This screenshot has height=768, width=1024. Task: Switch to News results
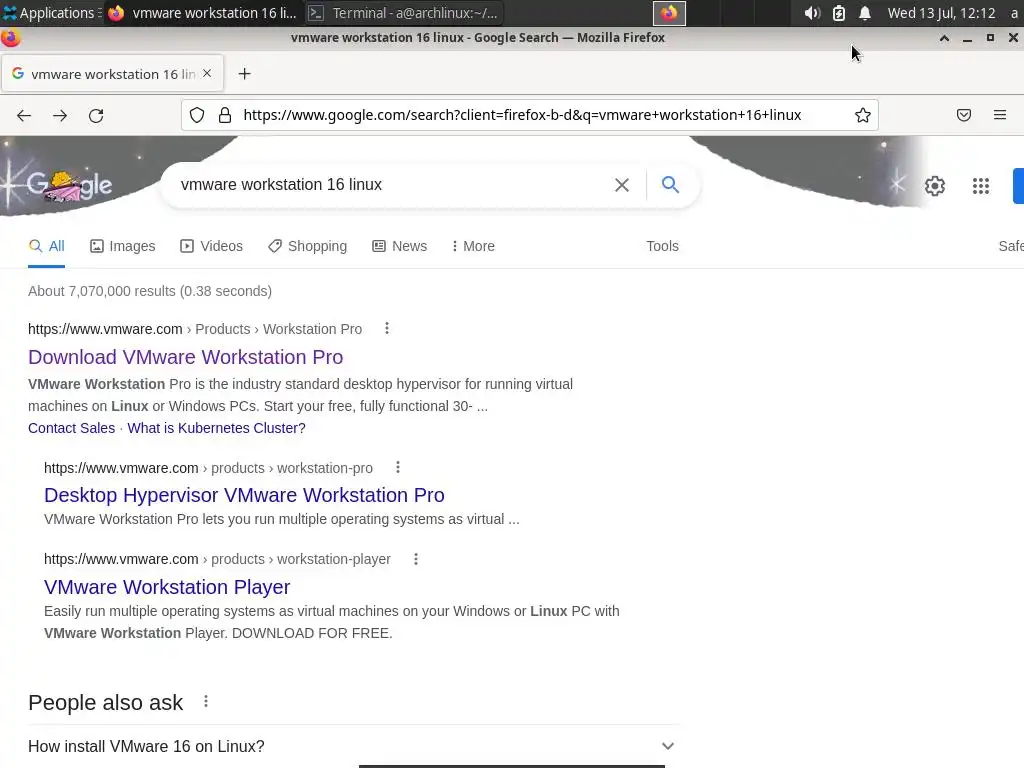[400, 246]
